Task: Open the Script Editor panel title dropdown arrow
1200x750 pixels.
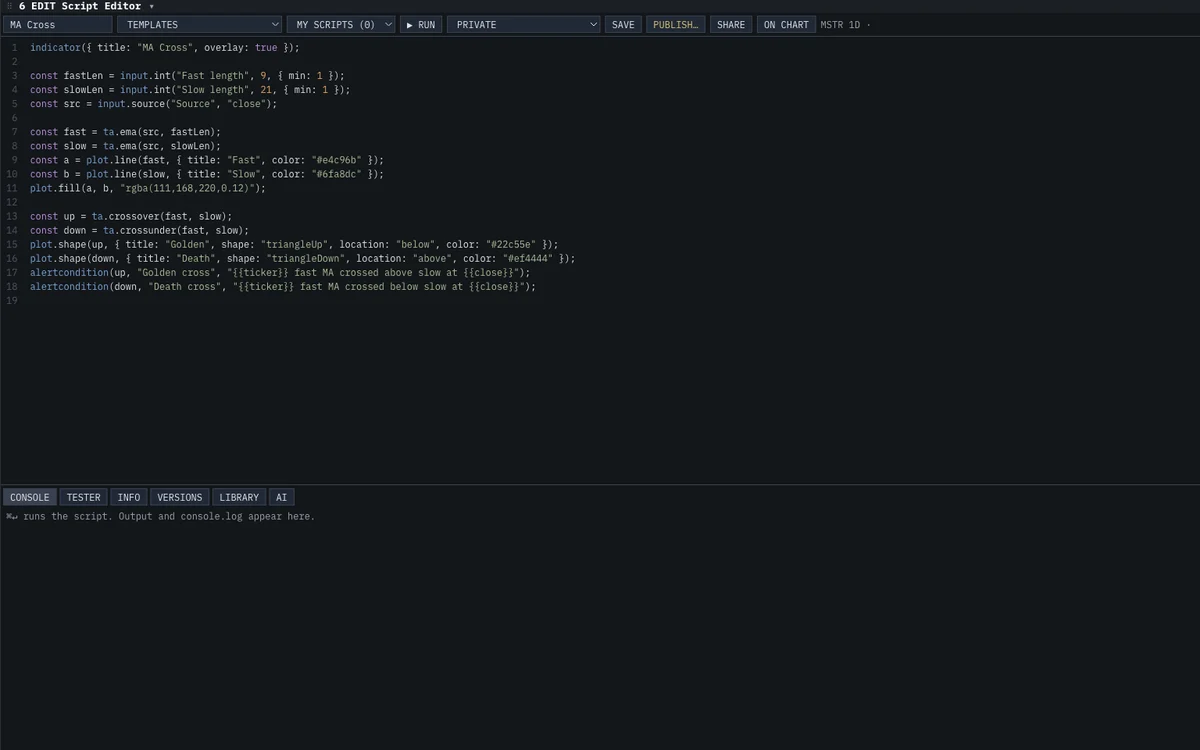Action: [151, 6]
